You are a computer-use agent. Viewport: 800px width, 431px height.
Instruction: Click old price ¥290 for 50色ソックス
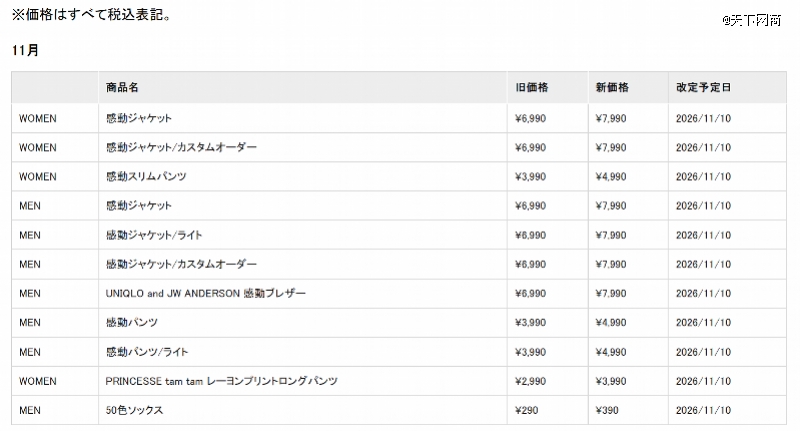click(x=527, y=410)
